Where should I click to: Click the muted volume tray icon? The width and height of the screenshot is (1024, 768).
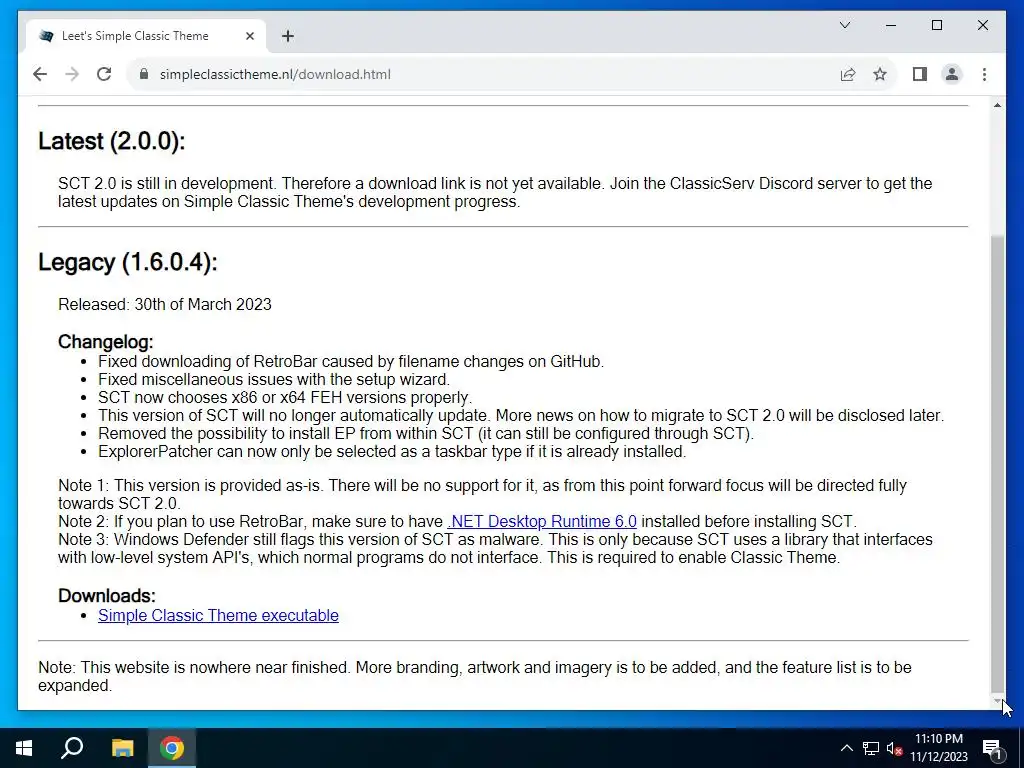[895, 748]
